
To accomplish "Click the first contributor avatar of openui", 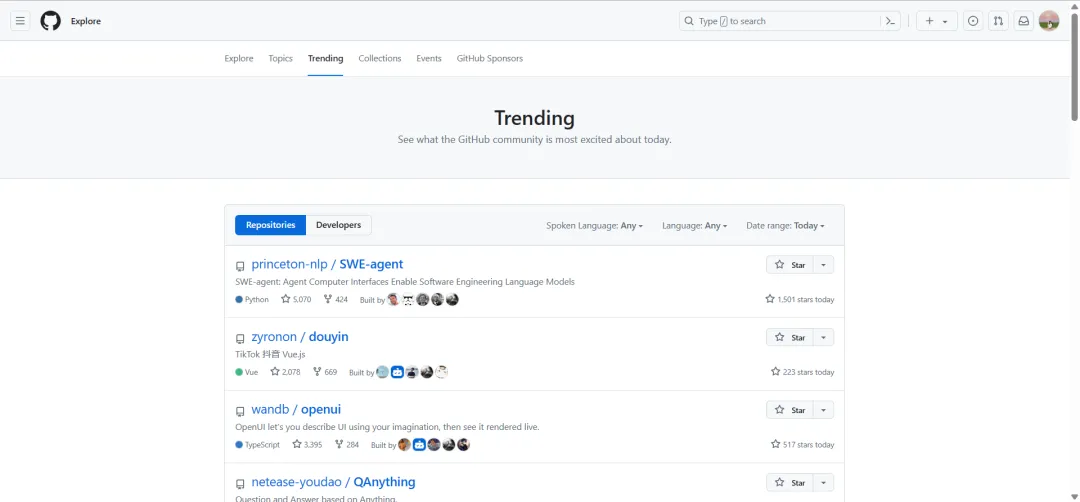I will tap(404, 445).
